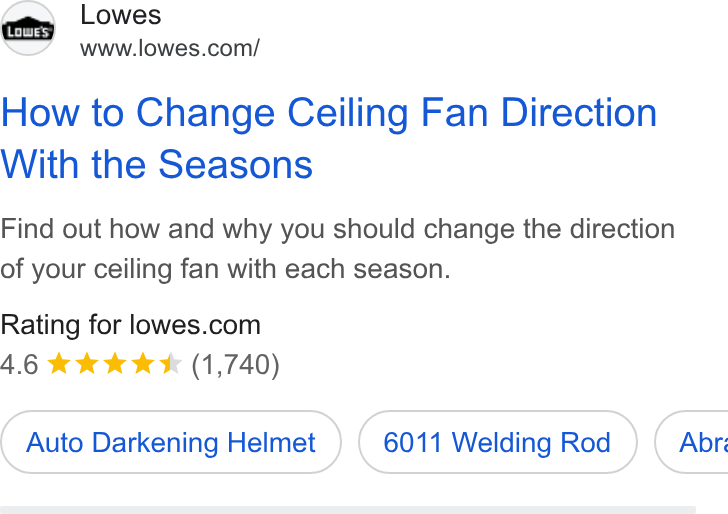Select the 'Auto Darkening Helmet' chip
Viewport: 728px width, 514px height.
171,442
